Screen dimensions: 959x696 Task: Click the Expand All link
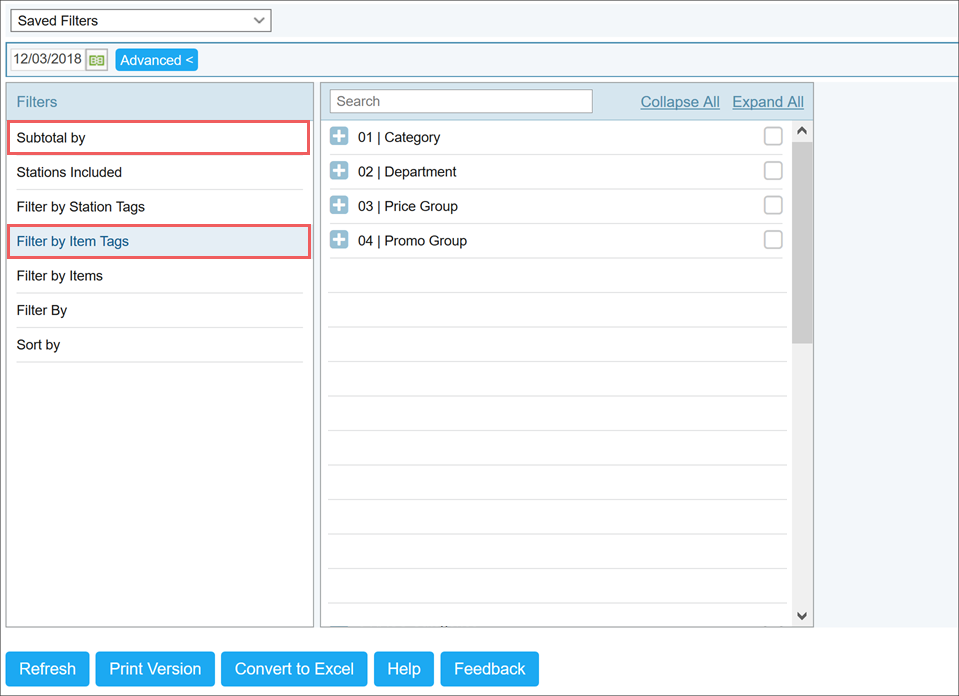pos(767,101)
